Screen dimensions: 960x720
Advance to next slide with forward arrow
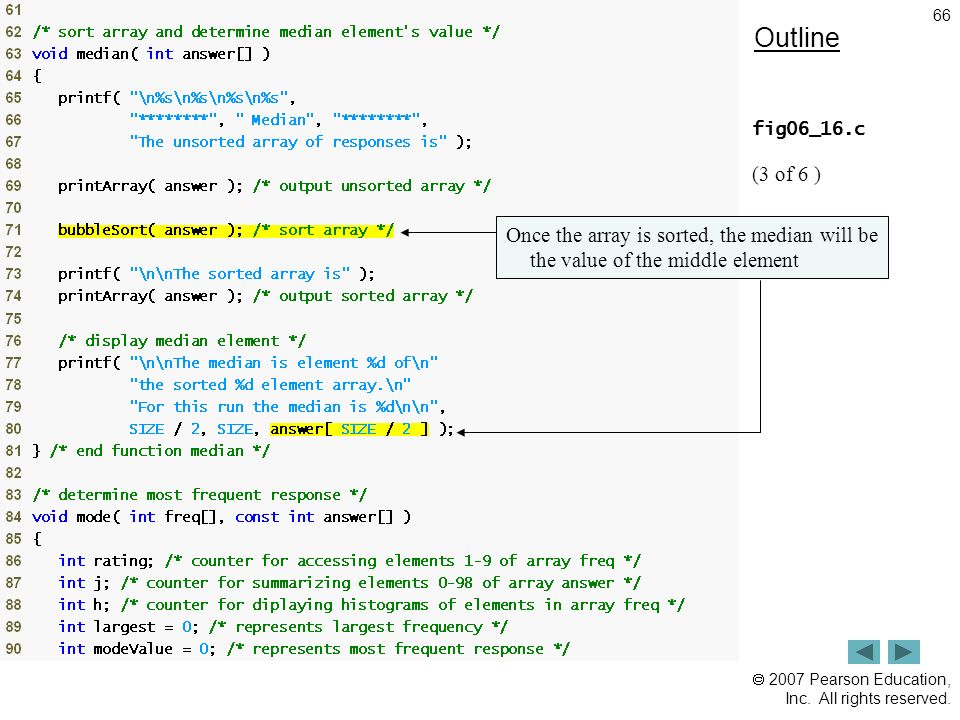coord(904,651)
